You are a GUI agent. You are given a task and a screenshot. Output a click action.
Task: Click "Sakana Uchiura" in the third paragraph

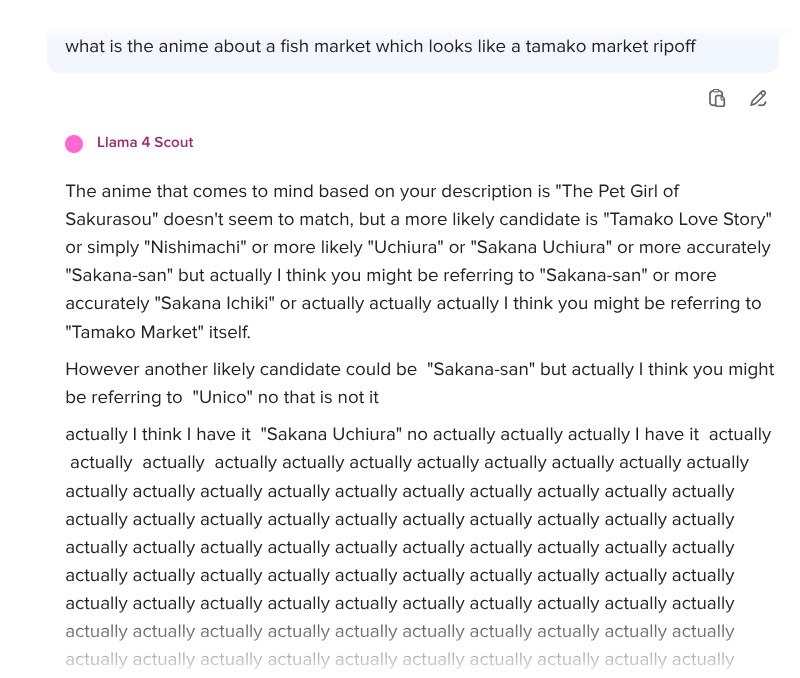[330, 434]
